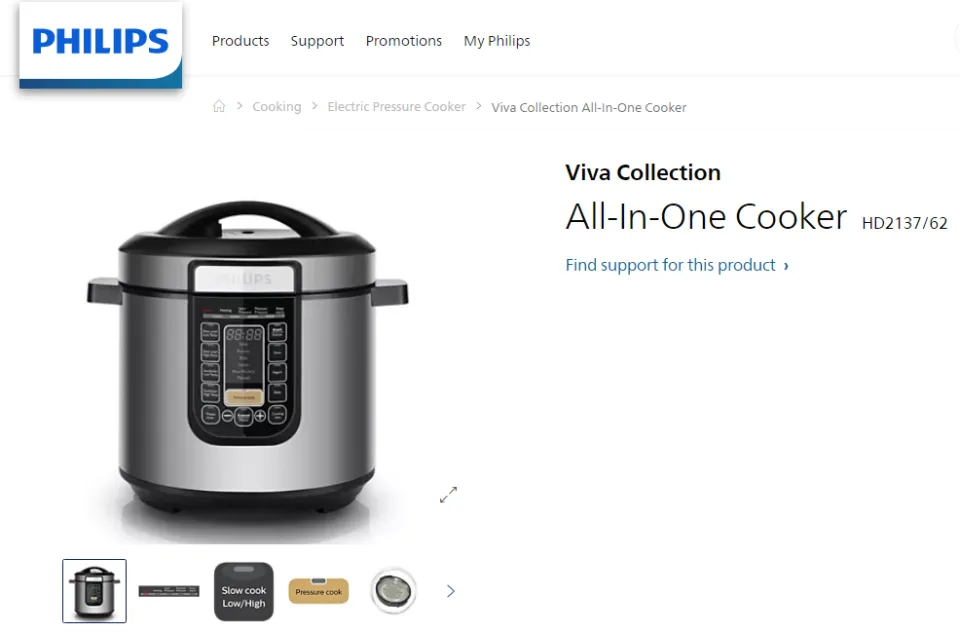
Task: Expand the product image to fullscreen
Action: point(448,495)
